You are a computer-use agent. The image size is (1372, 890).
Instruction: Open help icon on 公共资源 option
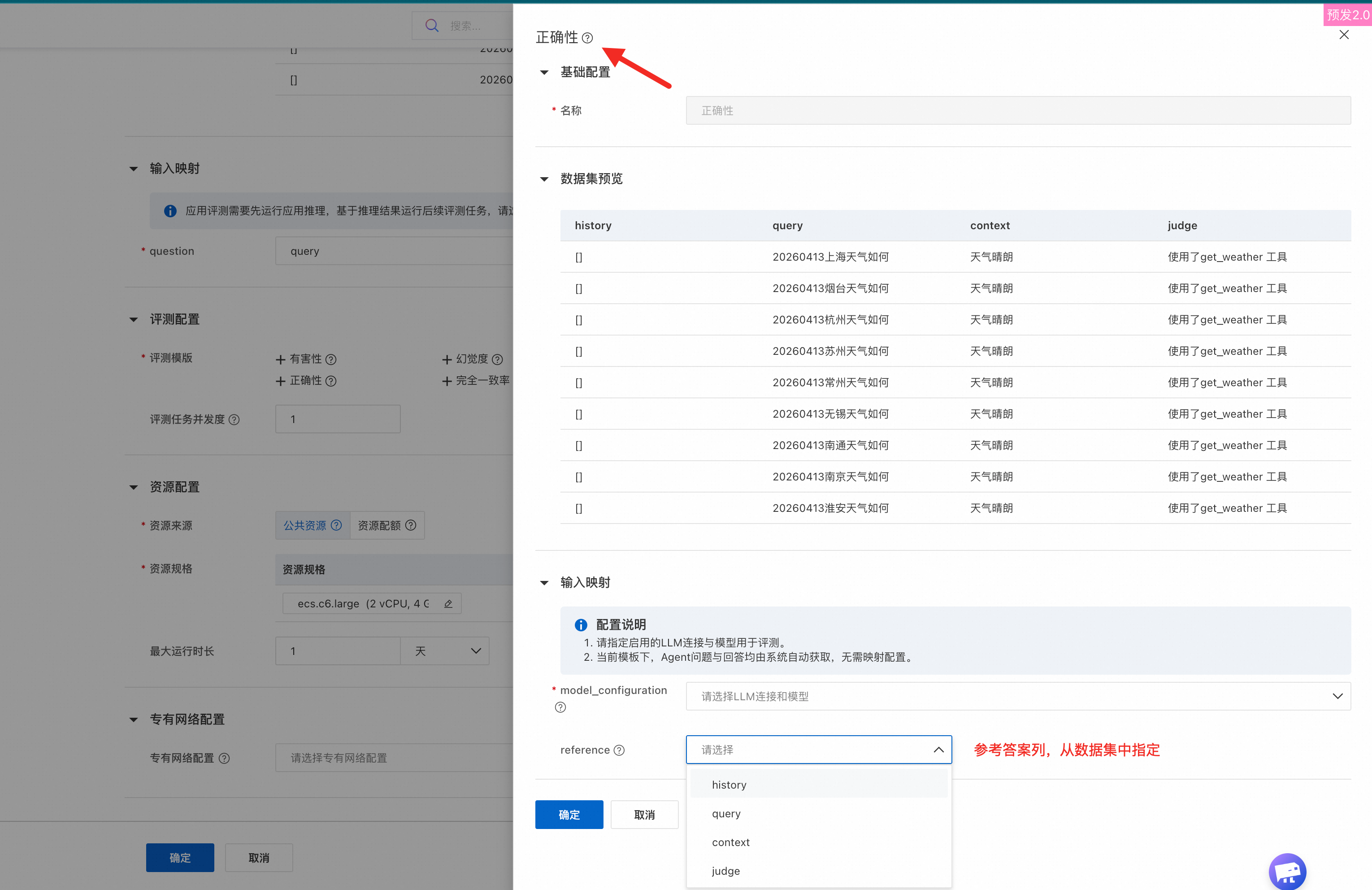point(337,525)
